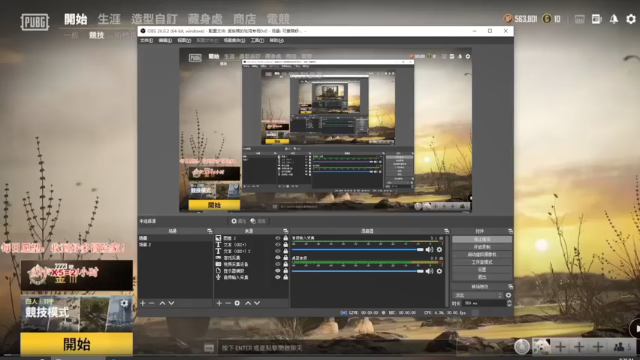Toggle visibility of 音频输入采集 source
The image size is (640, 360).
tap(278, 277)
